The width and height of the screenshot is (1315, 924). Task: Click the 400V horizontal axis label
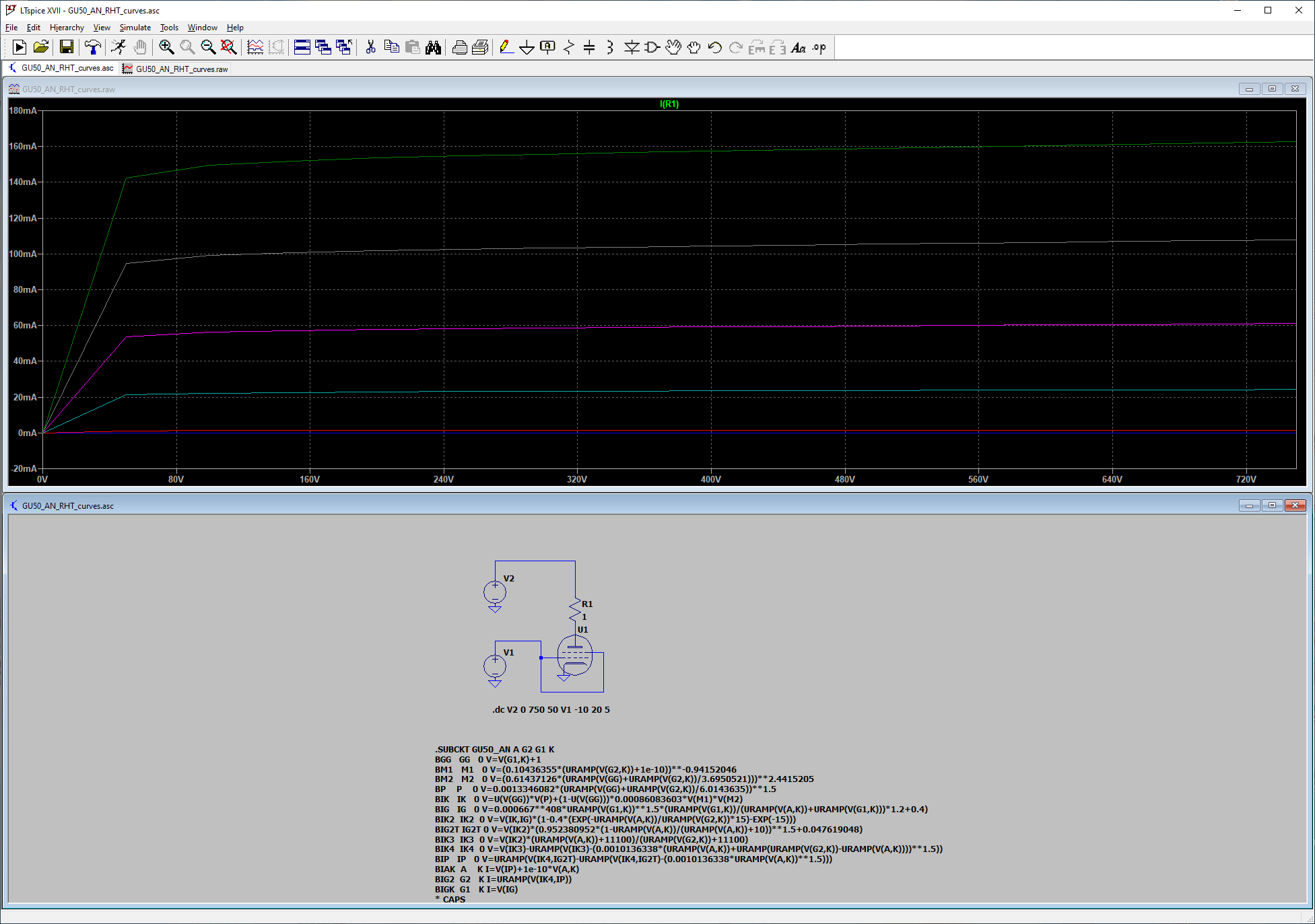pyautogui.click(x=711, y=479)
